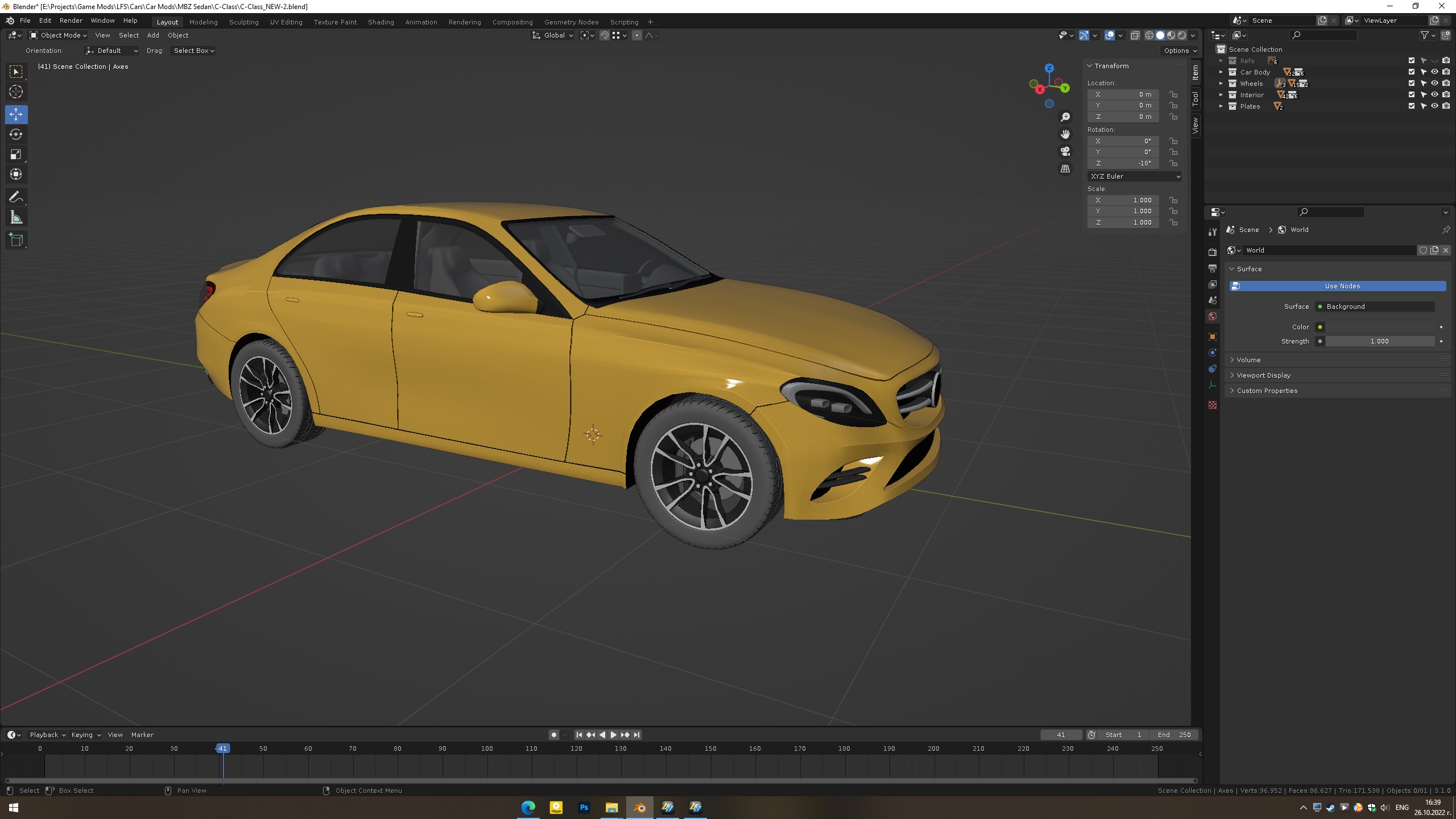Open Photoshop from the taskbar
The height and width of the screenshot is (819, 1456).
[x=584, y=807]
